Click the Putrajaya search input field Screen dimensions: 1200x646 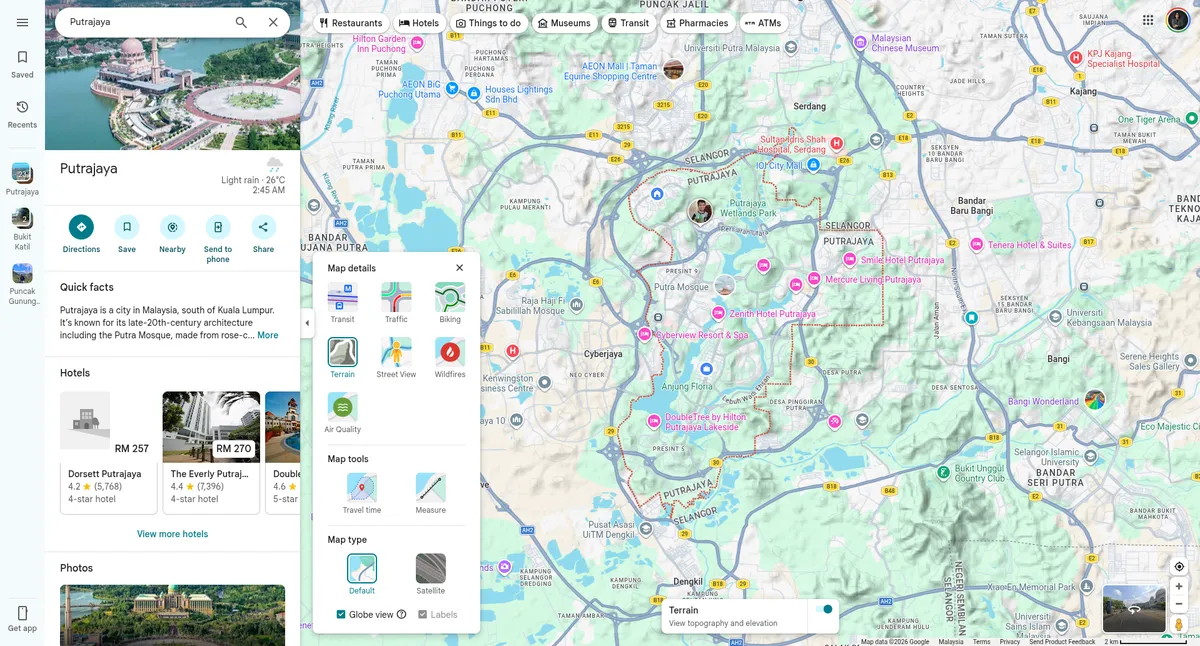click(x=145, y=22)
